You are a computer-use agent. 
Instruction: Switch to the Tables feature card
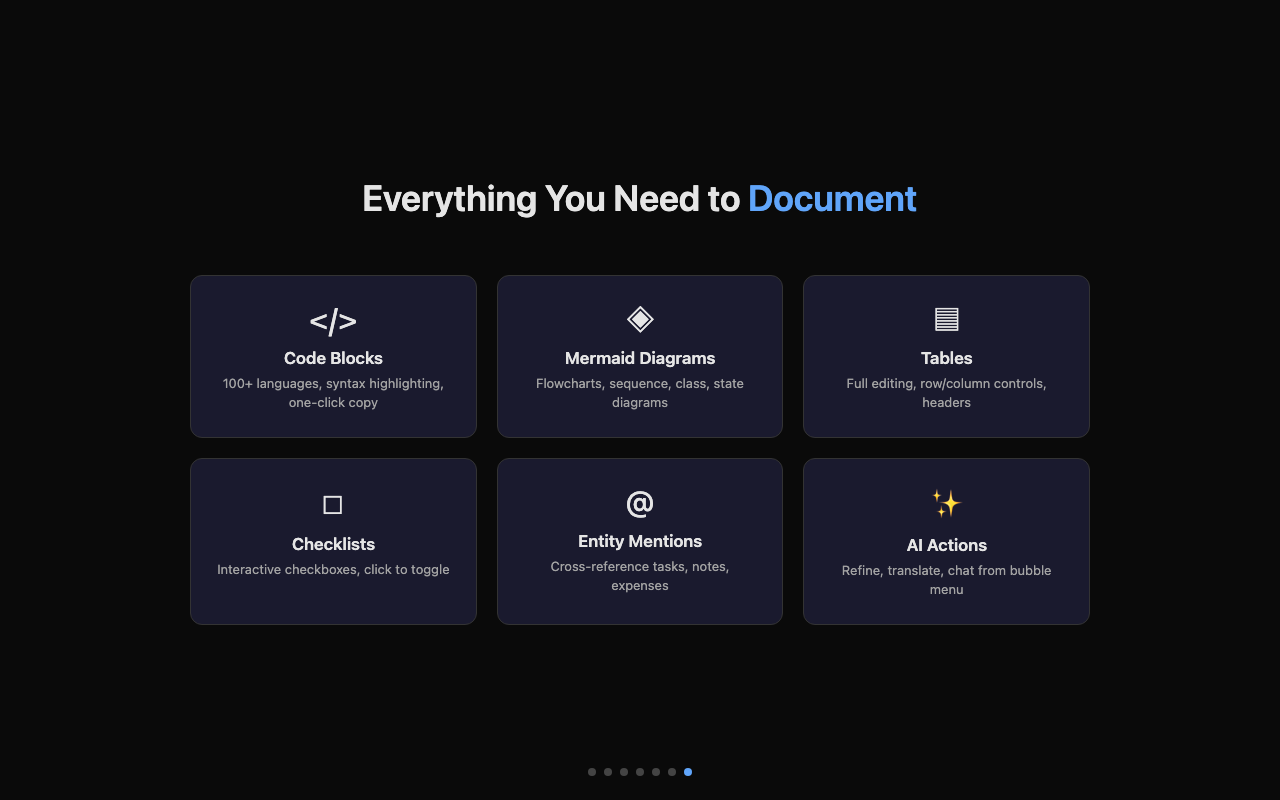click(x=946, y=356)
